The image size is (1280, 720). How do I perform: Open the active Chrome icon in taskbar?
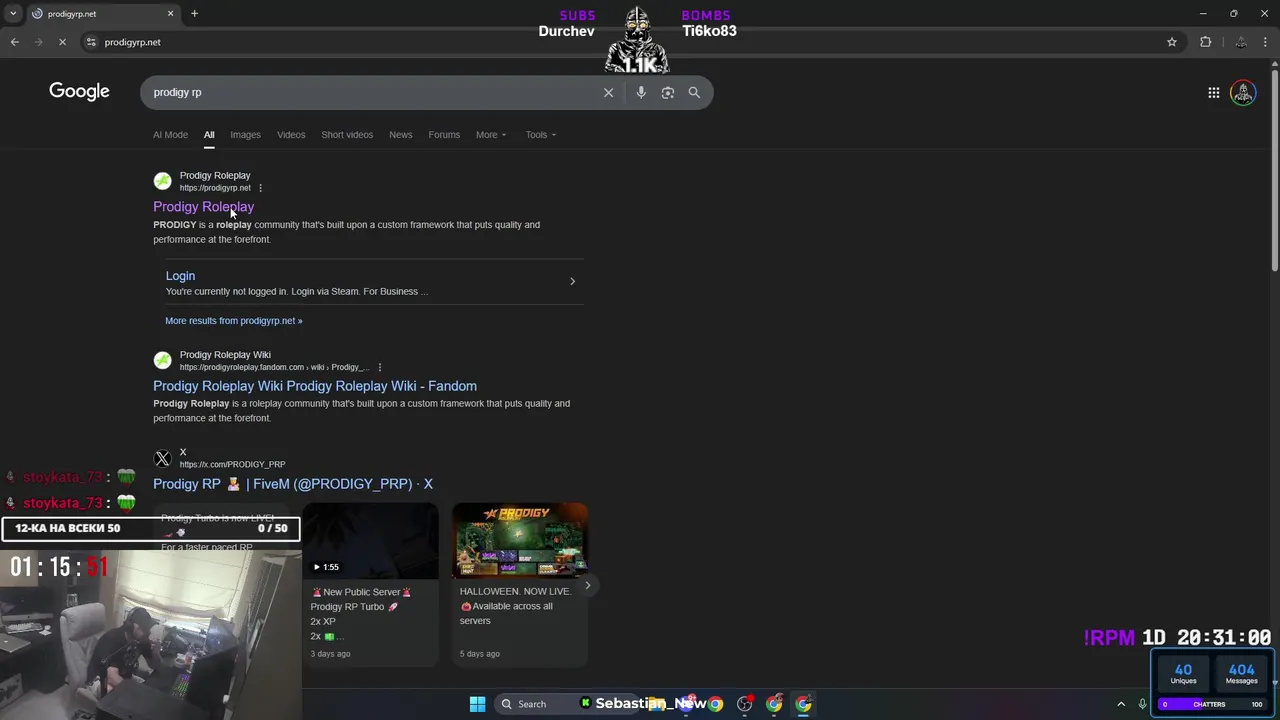click(803, 704)
